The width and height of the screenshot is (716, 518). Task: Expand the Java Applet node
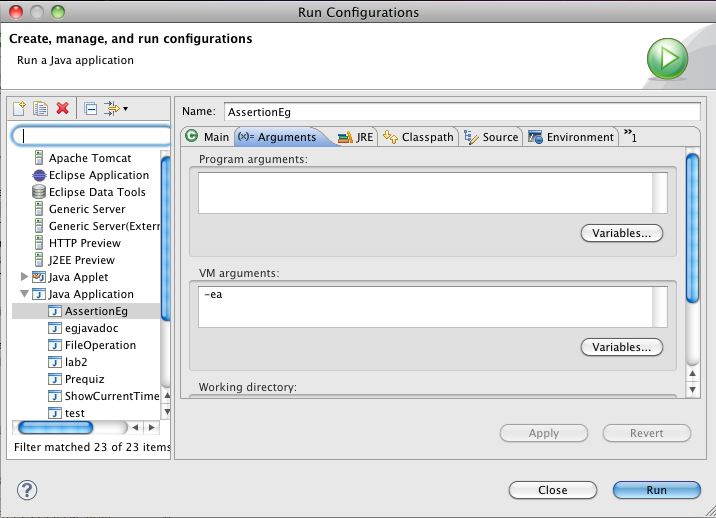(24, 276)
